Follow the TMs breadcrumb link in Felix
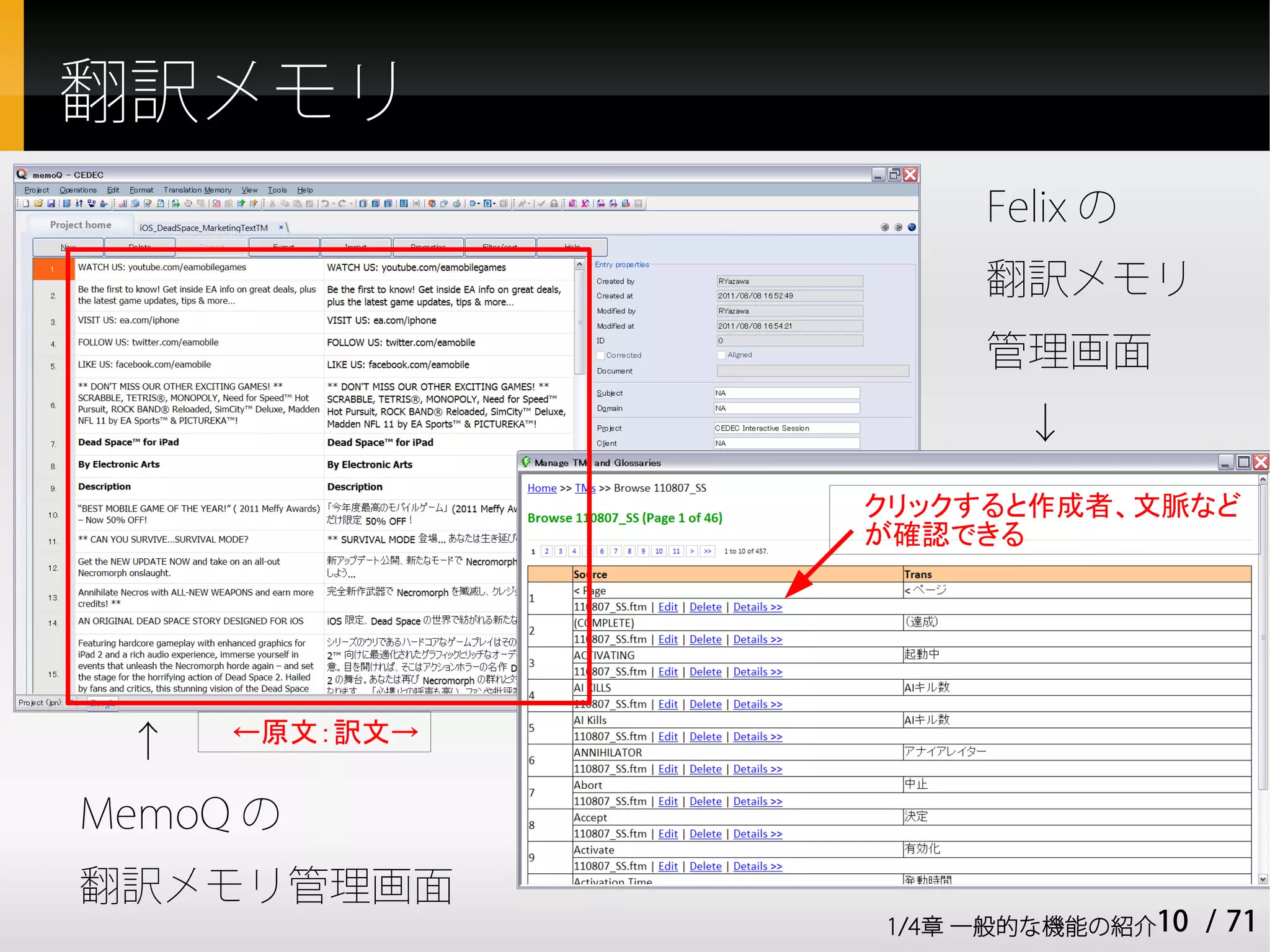The image size is (1270, 952). tap(585, 488)
